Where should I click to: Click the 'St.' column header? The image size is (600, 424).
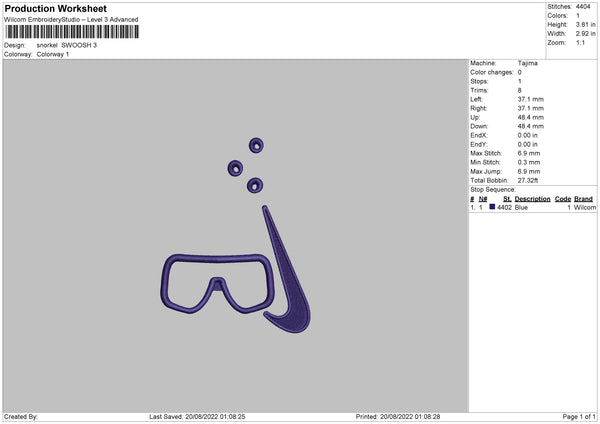[x=507, y=199]
